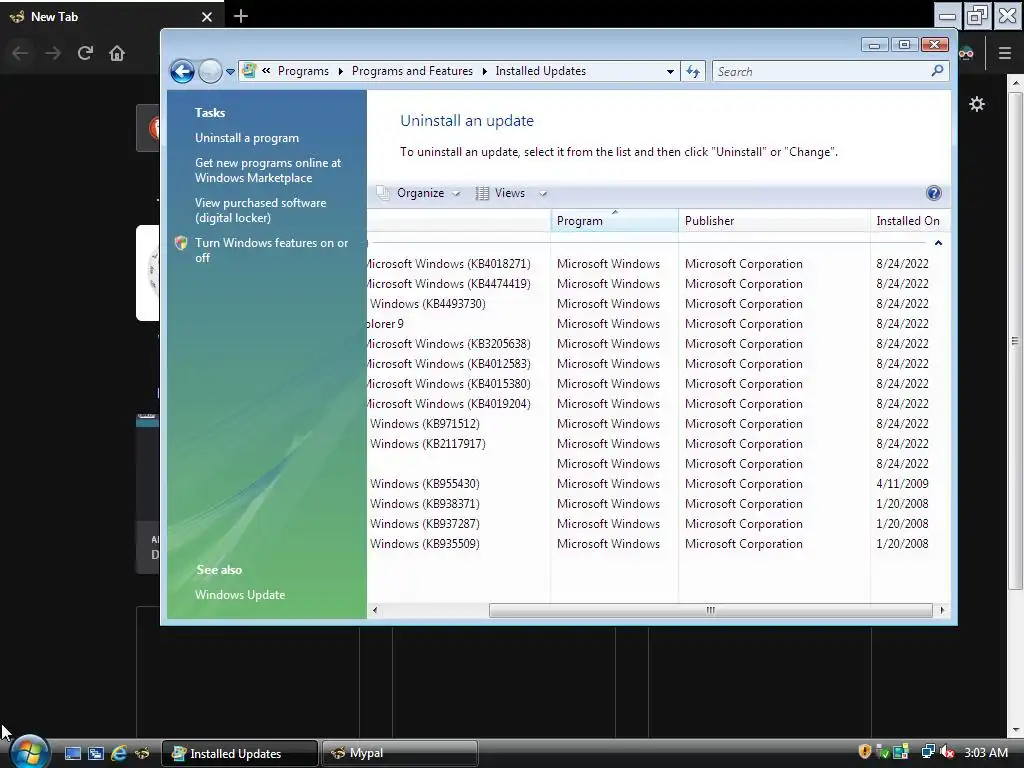1024x768 pixels.
Task: Click the Control Panel icon in address bar
Action: (x=249, y=71)
